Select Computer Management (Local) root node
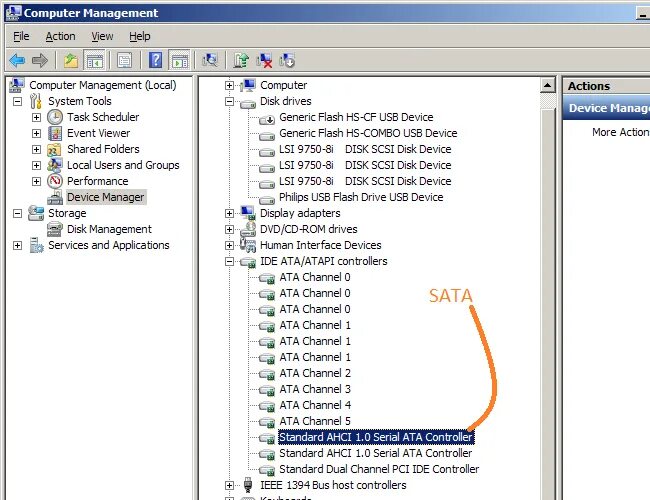Viewport: 650px width, 500px height. [103, 85]
